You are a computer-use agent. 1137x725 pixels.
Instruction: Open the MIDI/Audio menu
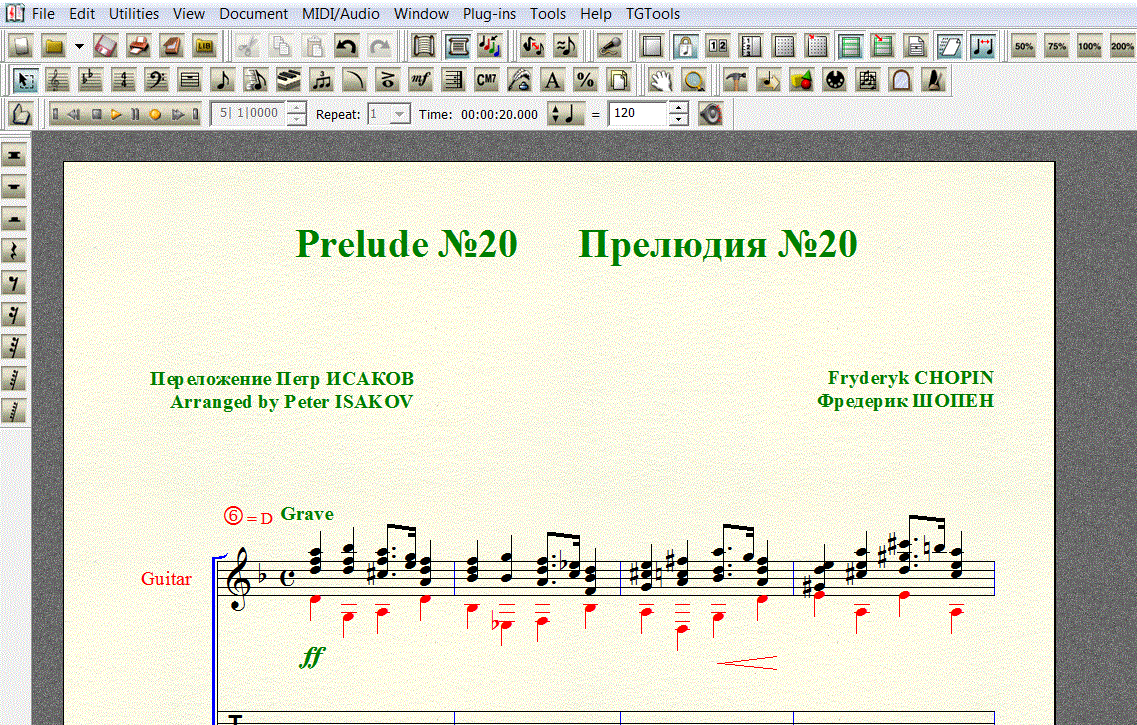340,14
